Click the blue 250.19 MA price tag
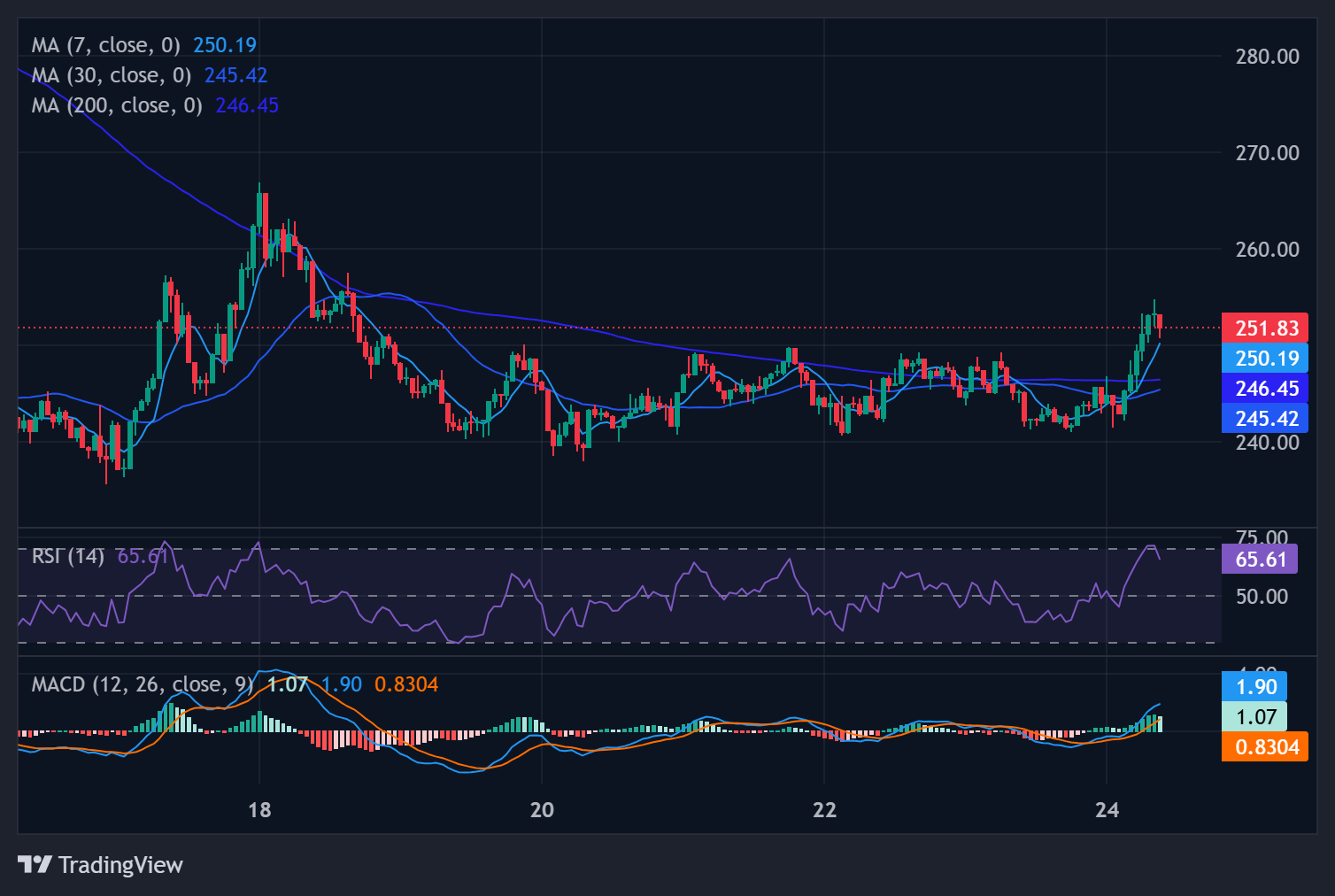 click(x=1265, y=359)
